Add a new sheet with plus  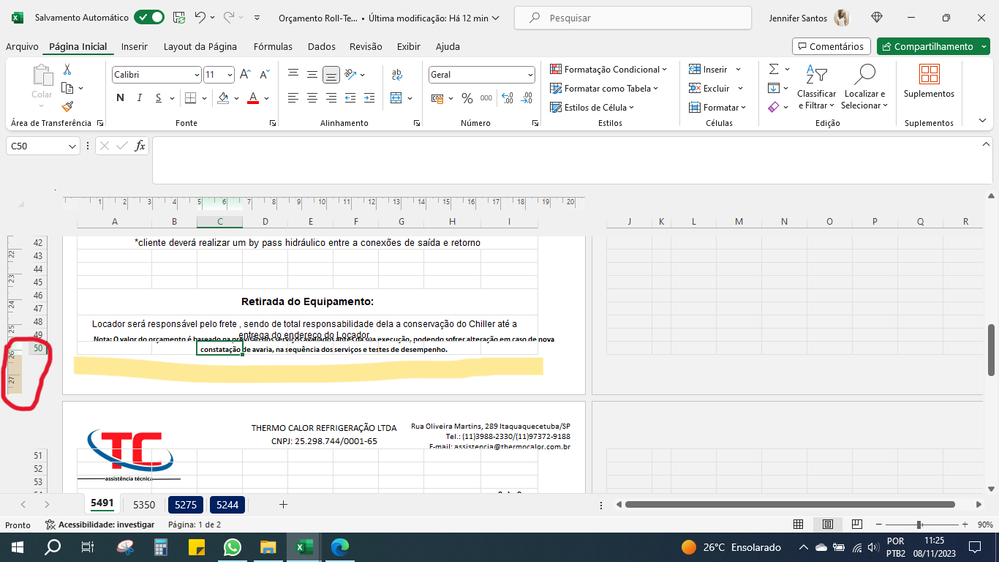point(284,505)
